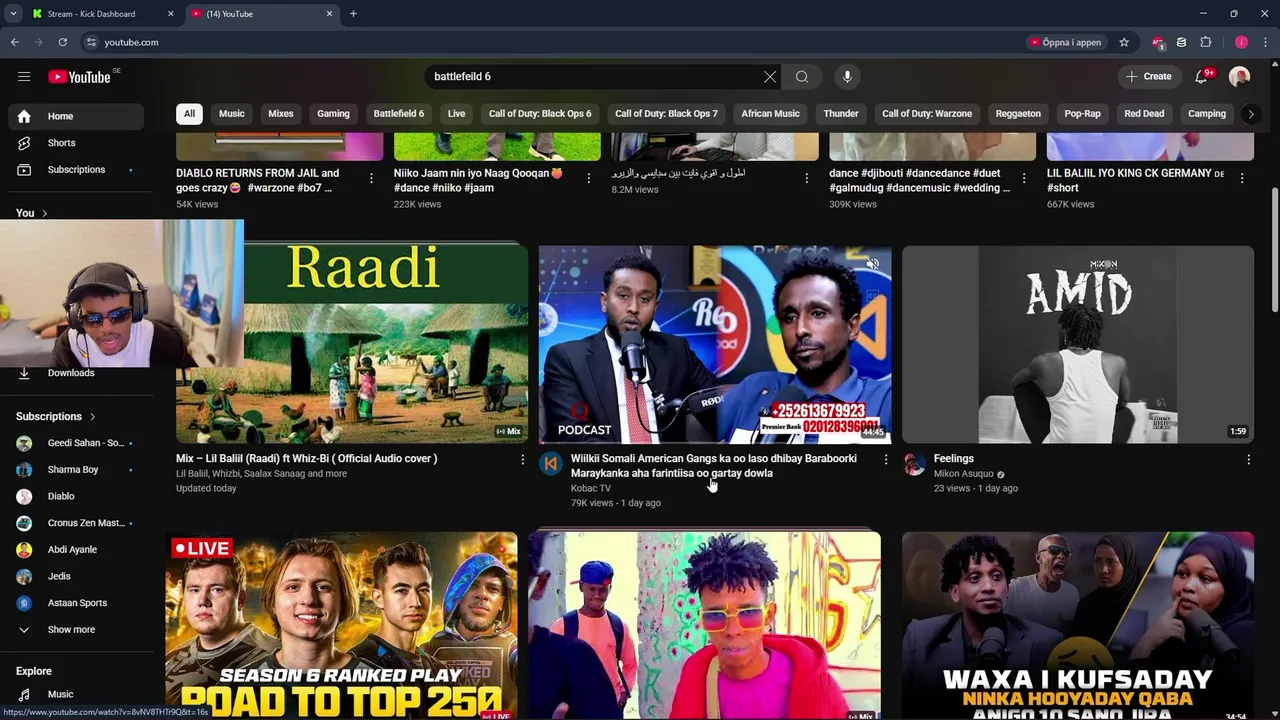This screenshot has width=1280, height=720.
Task: Clear the search box with X icon
Action: coord(770,77)
